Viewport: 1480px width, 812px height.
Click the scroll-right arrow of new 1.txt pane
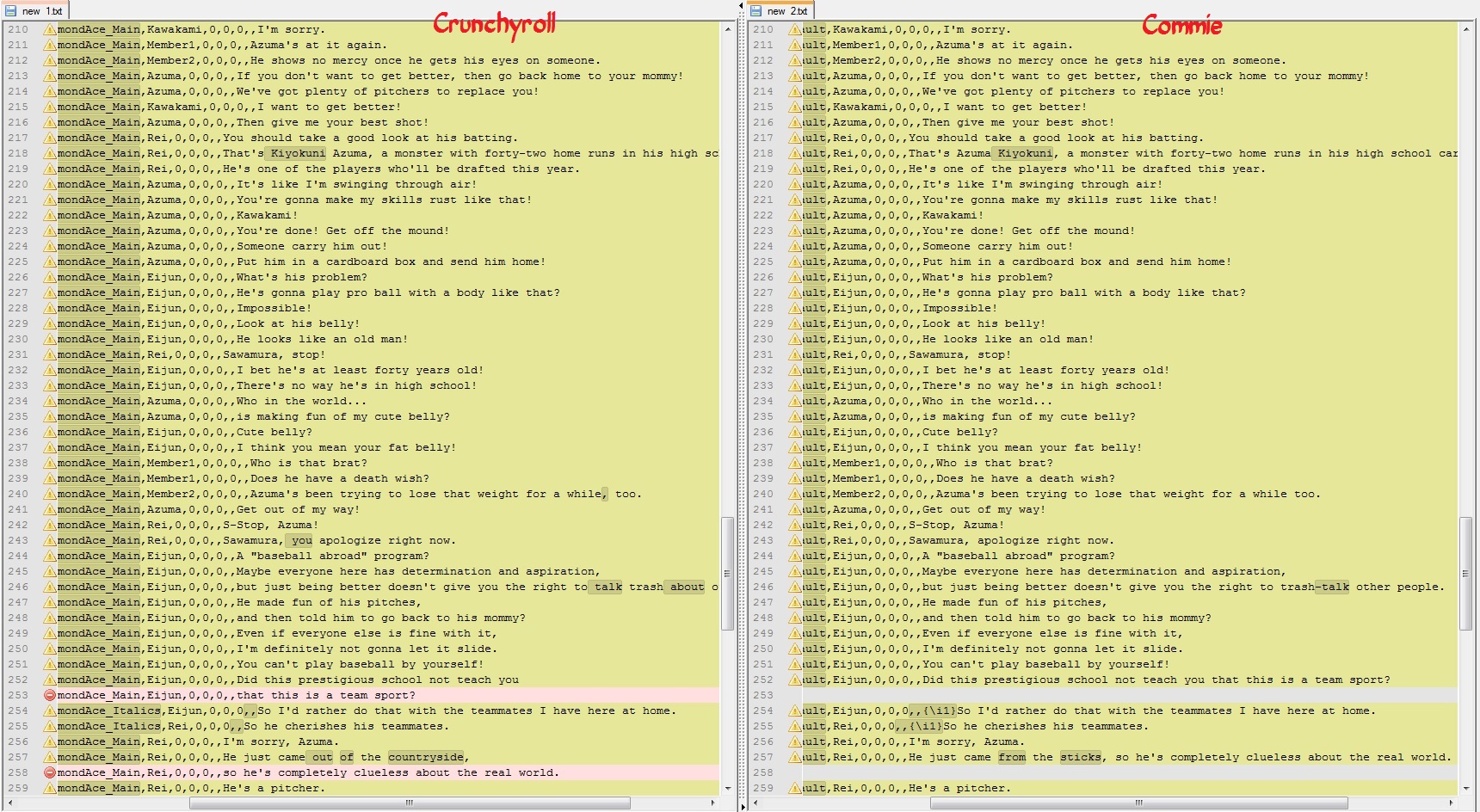point(713,803)
